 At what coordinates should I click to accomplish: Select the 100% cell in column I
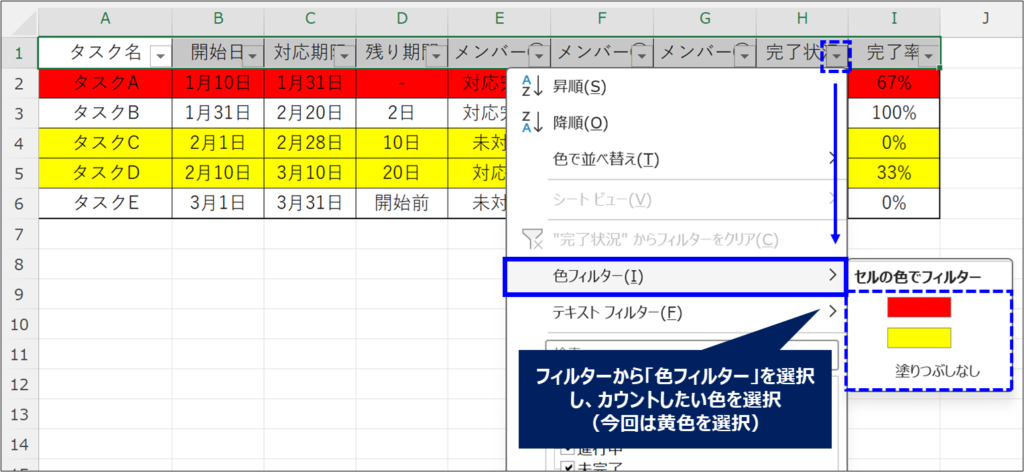894,112
